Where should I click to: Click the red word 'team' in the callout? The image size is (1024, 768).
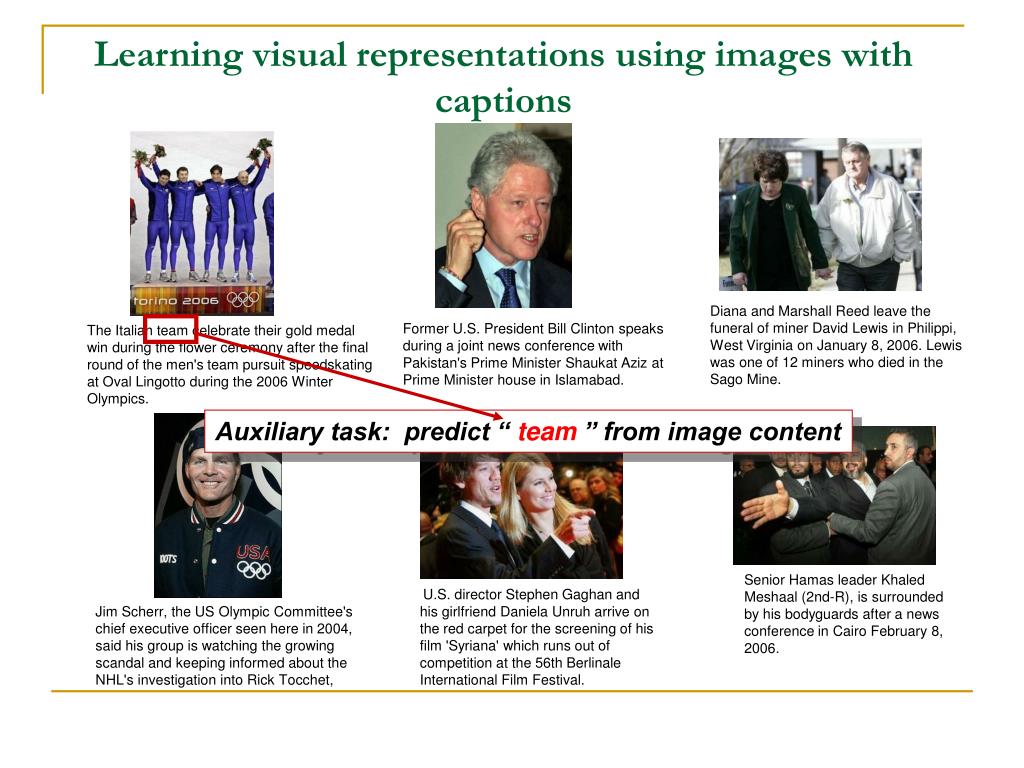click(x=547, y=432)
